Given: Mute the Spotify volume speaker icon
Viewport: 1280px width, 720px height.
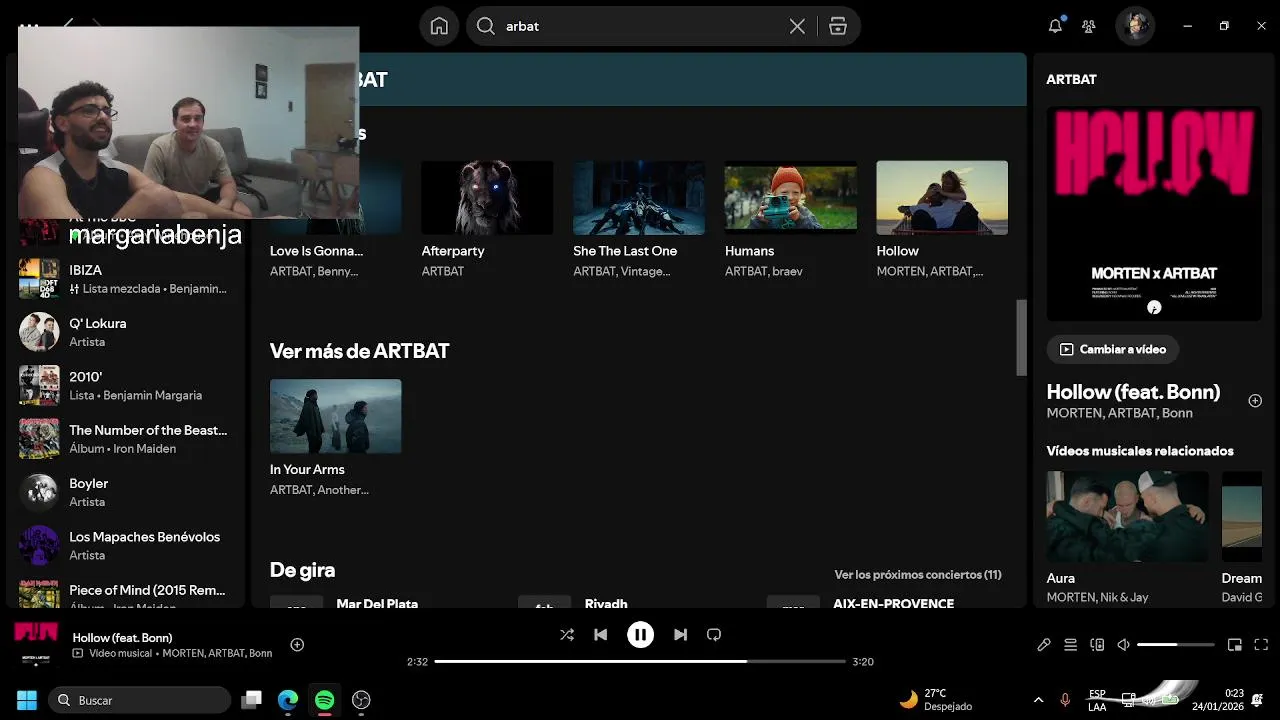Looking at the screenshot, I should 1124,645.
